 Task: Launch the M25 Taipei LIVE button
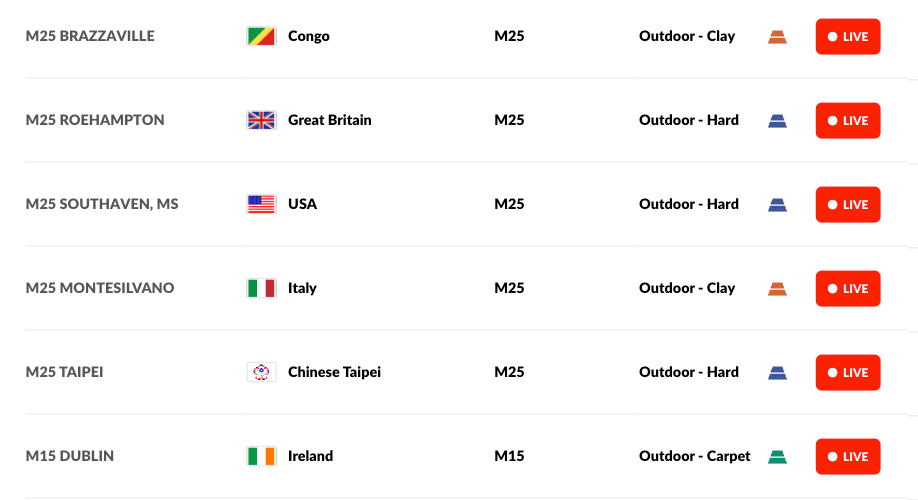[847, 373]
